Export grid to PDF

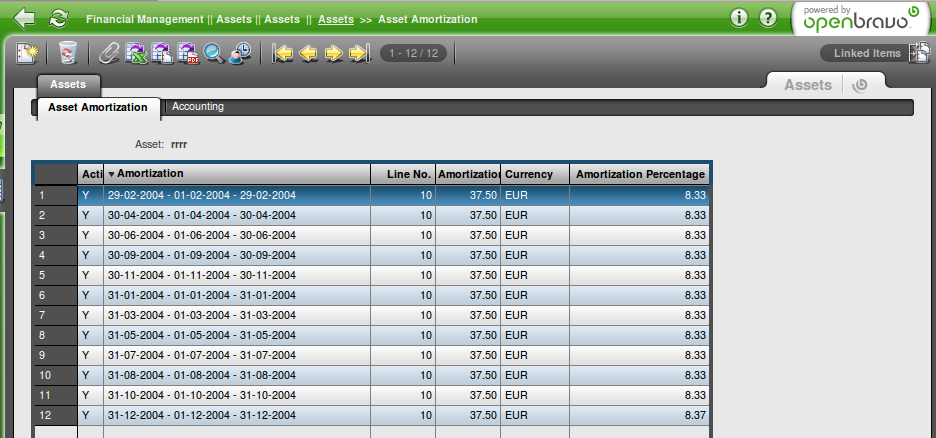coord(188,53)
